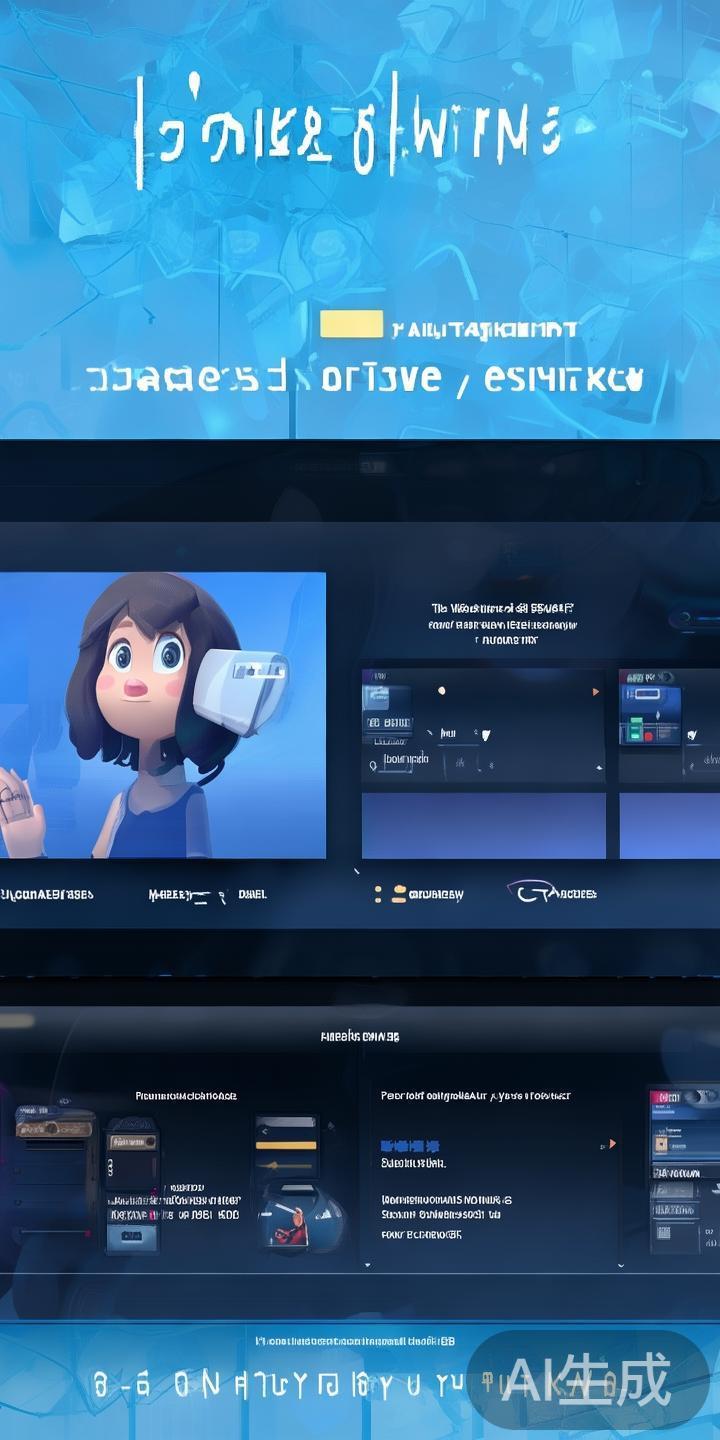Click the purple curved logo in the bottom row

528,891
